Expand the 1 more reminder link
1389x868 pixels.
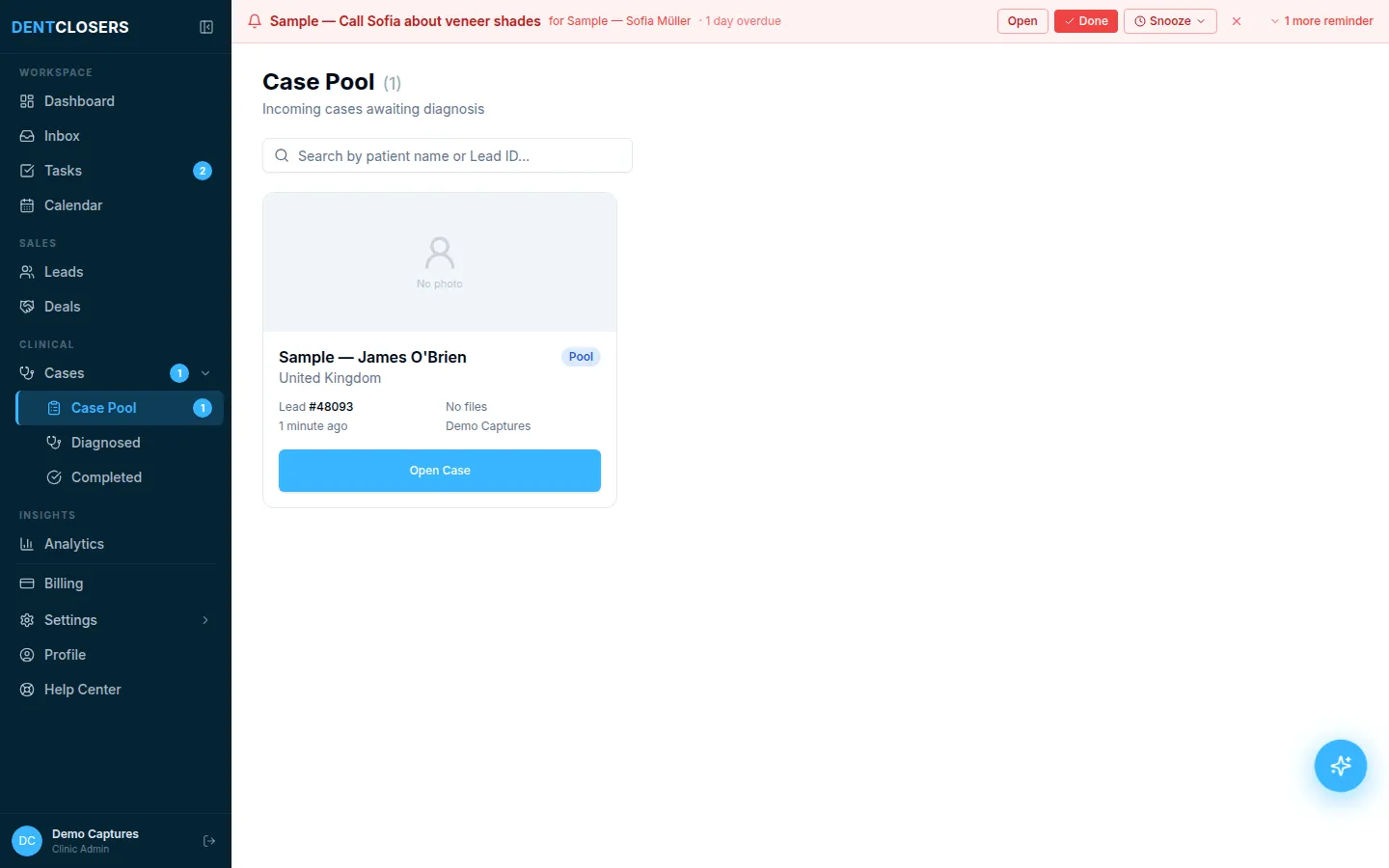pyautogui.click(x=1321, y=21)
